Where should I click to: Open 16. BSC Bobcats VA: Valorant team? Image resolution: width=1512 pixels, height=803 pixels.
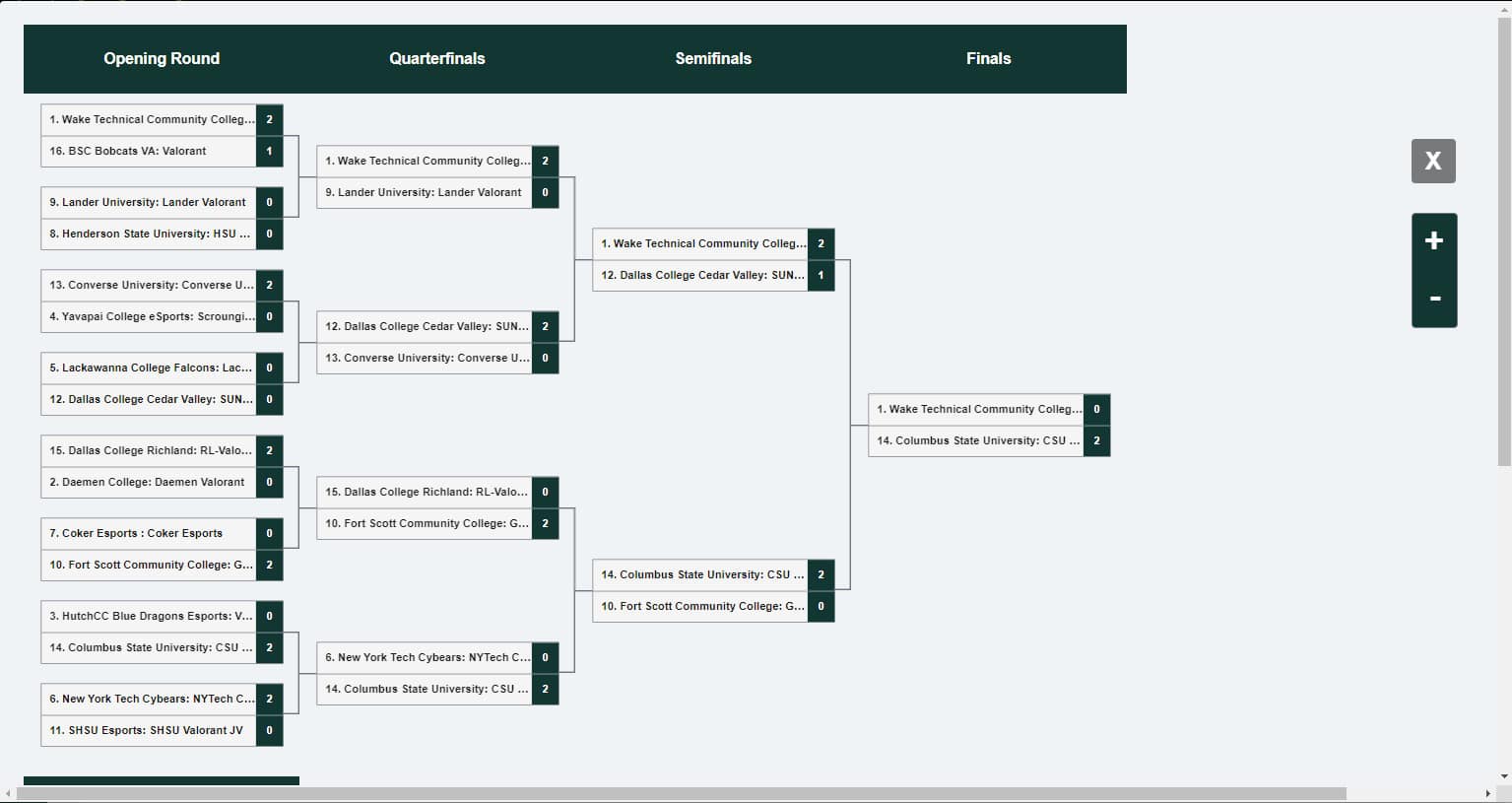[x=149, y=152]
